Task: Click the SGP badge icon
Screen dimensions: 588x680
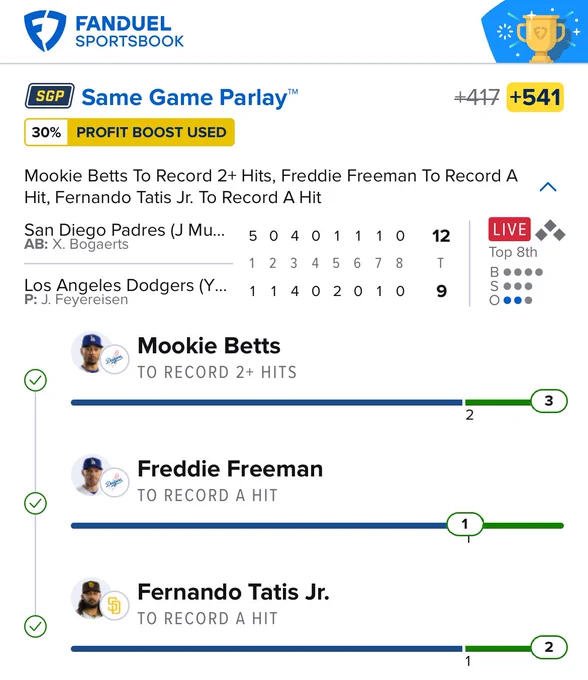Action: tap(49, 96)
